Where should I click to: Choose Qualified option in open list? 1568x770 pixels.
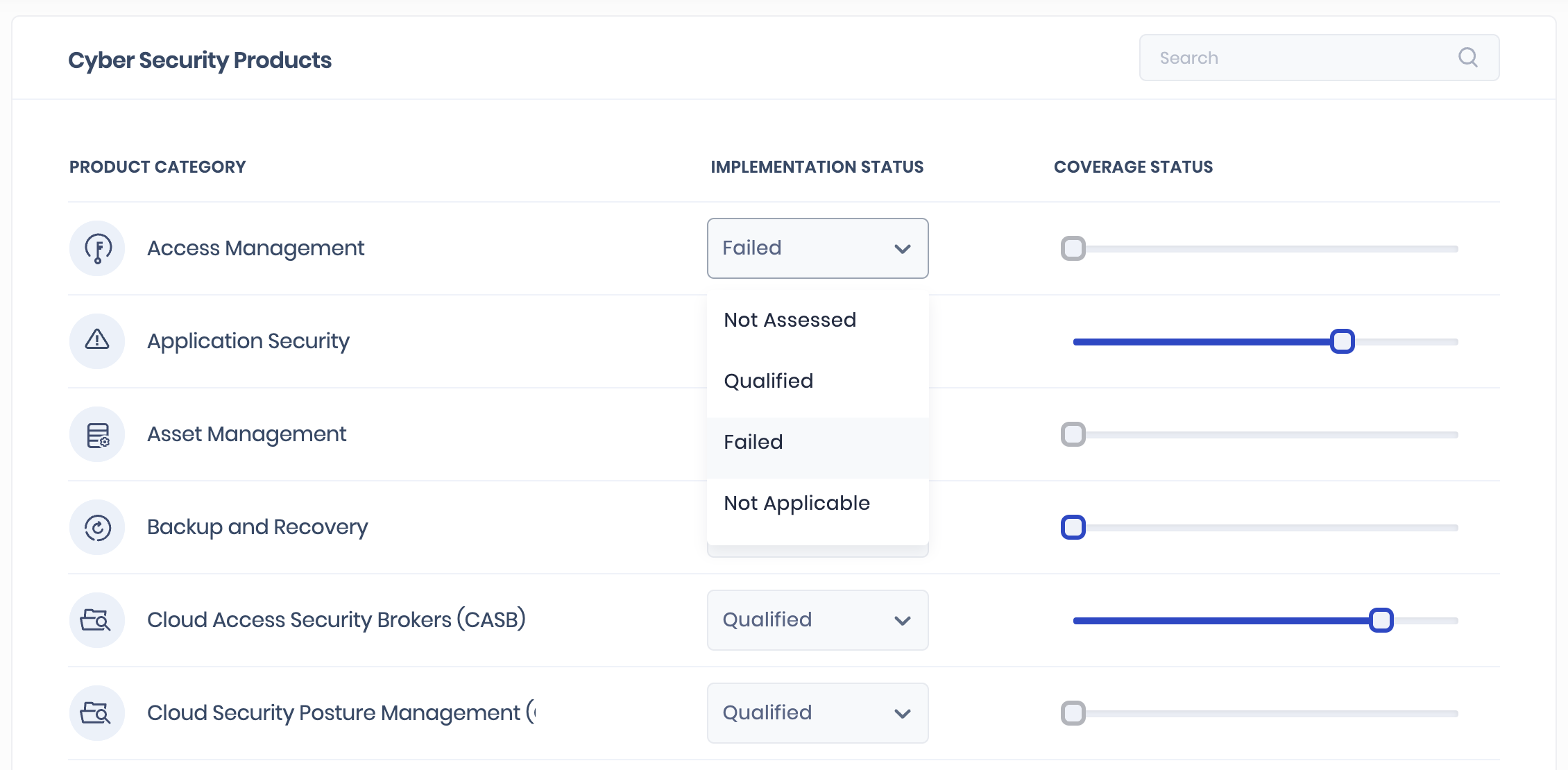click(x=817, y=381)
